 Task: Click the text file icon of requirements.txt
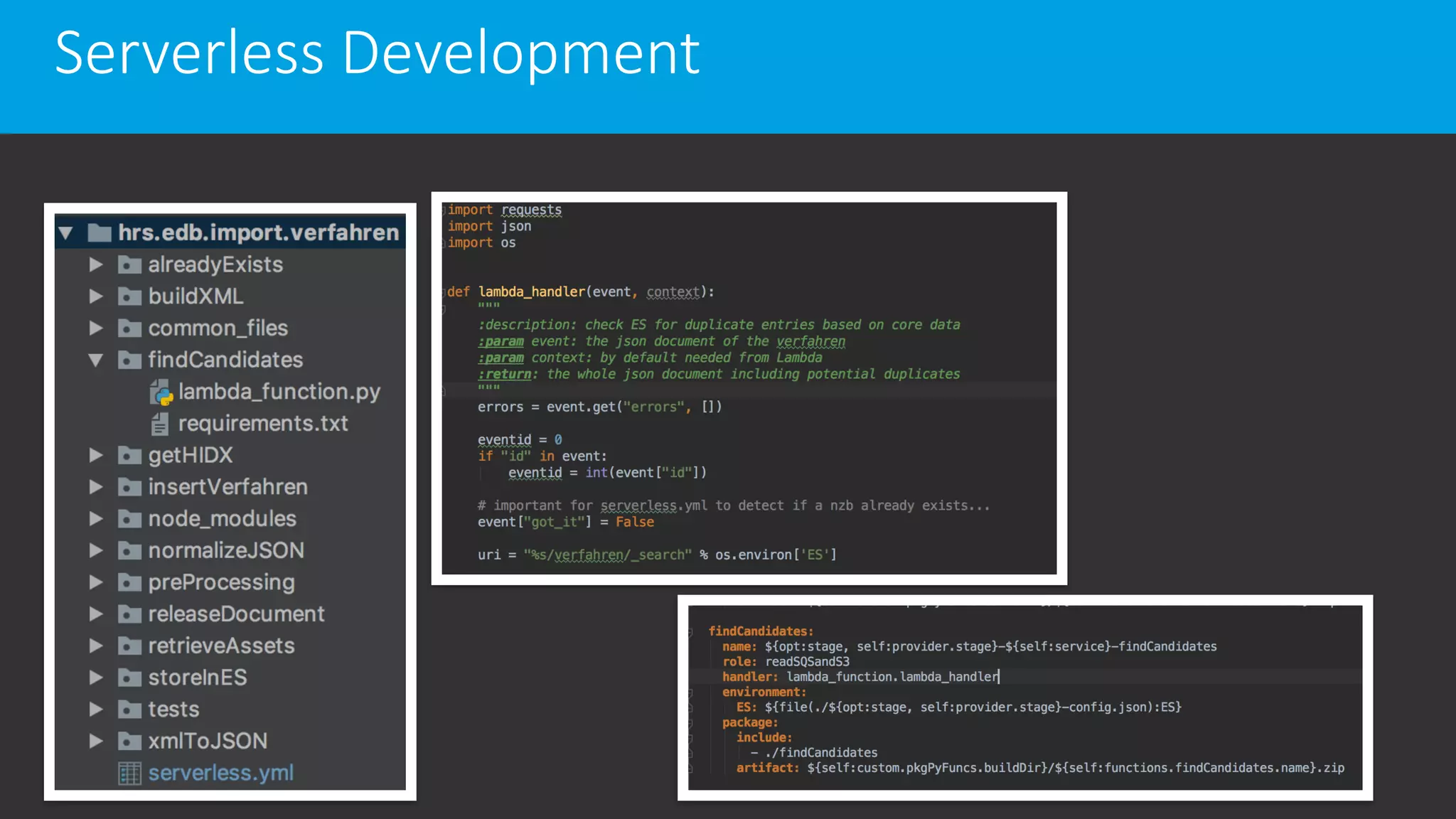tap(160, 424)
